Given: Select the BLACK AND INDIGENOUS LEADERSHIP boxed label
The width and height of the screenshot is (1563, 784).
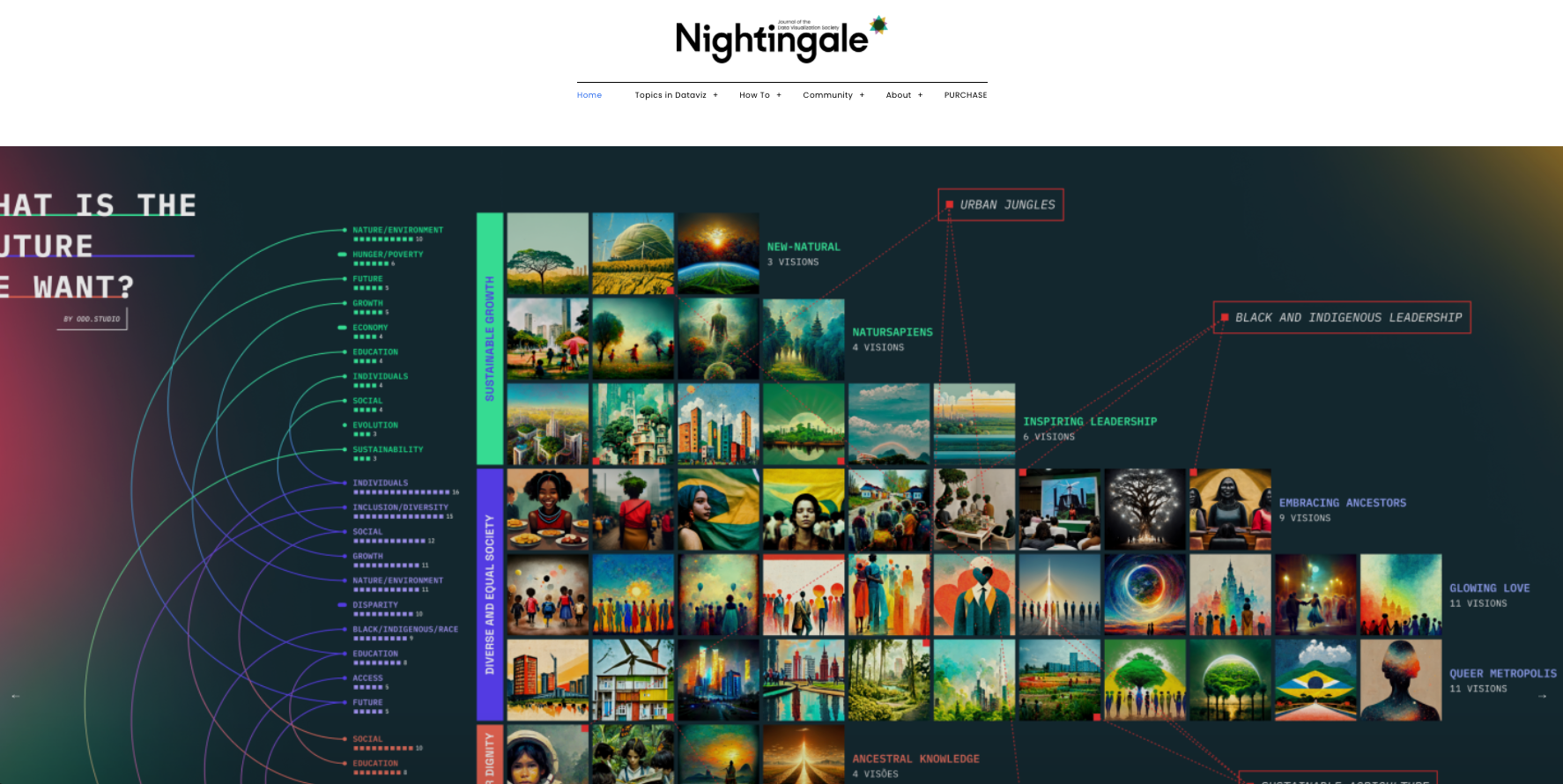Looking at the screenshot, I should (1342, 317).
